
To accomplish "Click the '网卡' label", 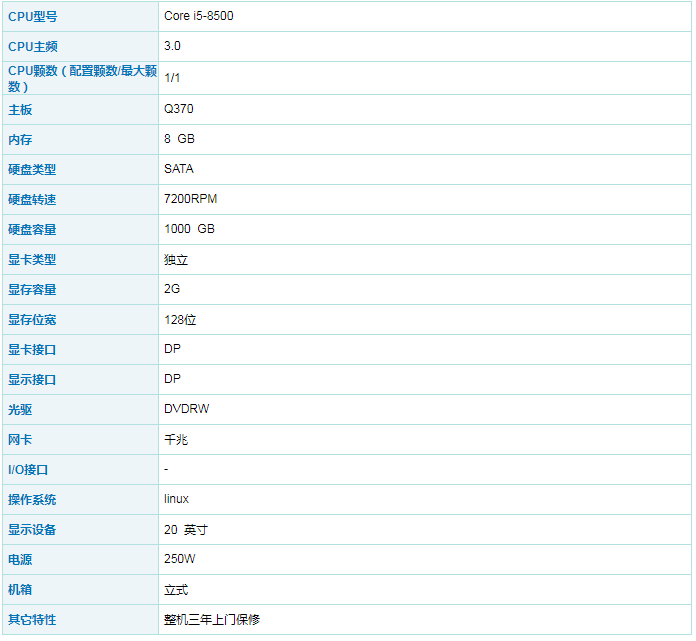I will click(20, 440).
